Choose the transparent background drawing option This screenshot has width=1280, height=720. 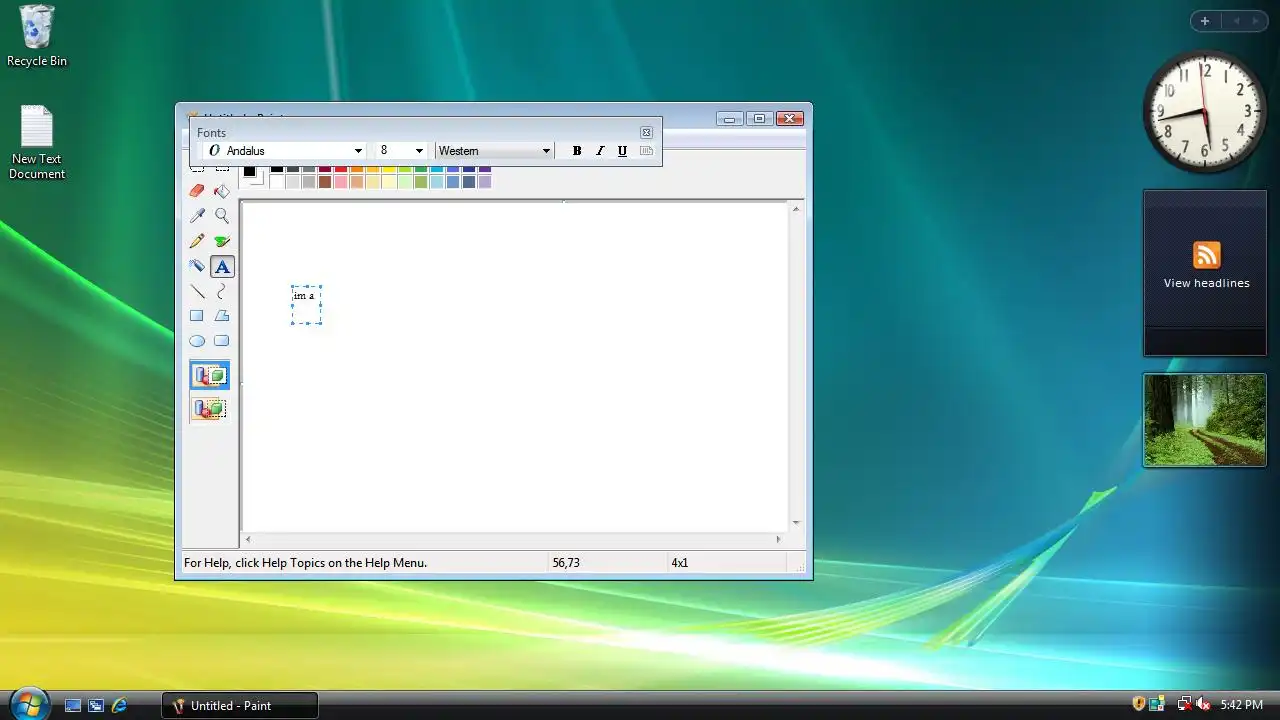[210, 408]
